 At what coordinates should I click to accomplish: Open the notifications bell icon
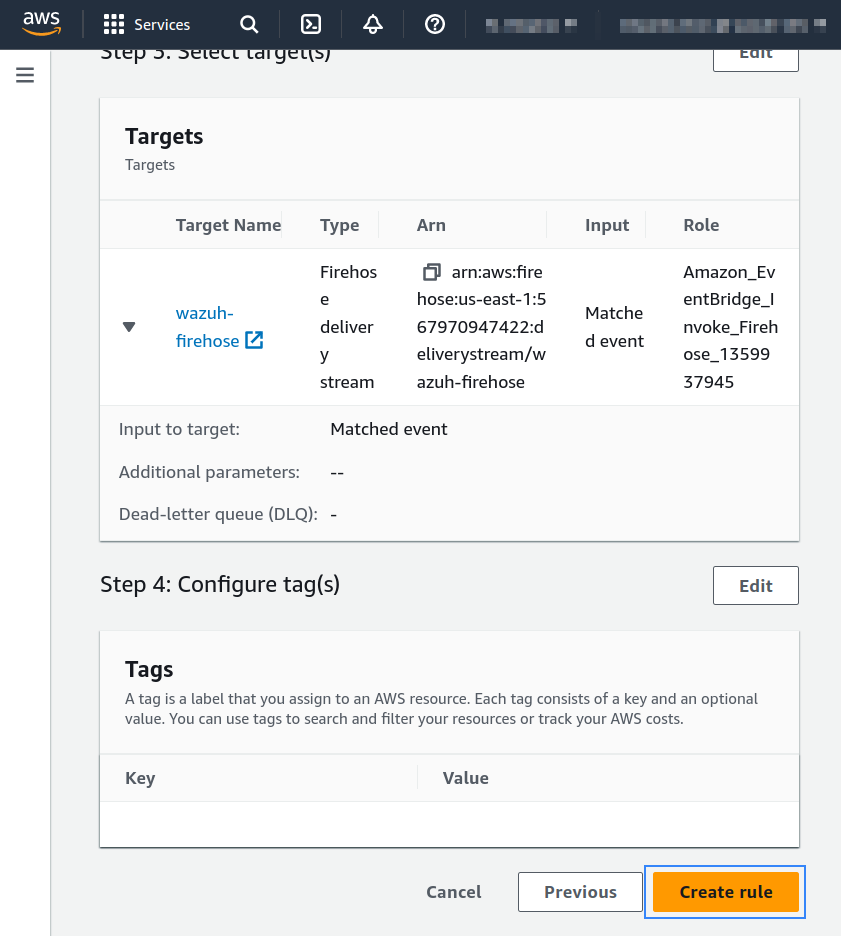[373, 24]
